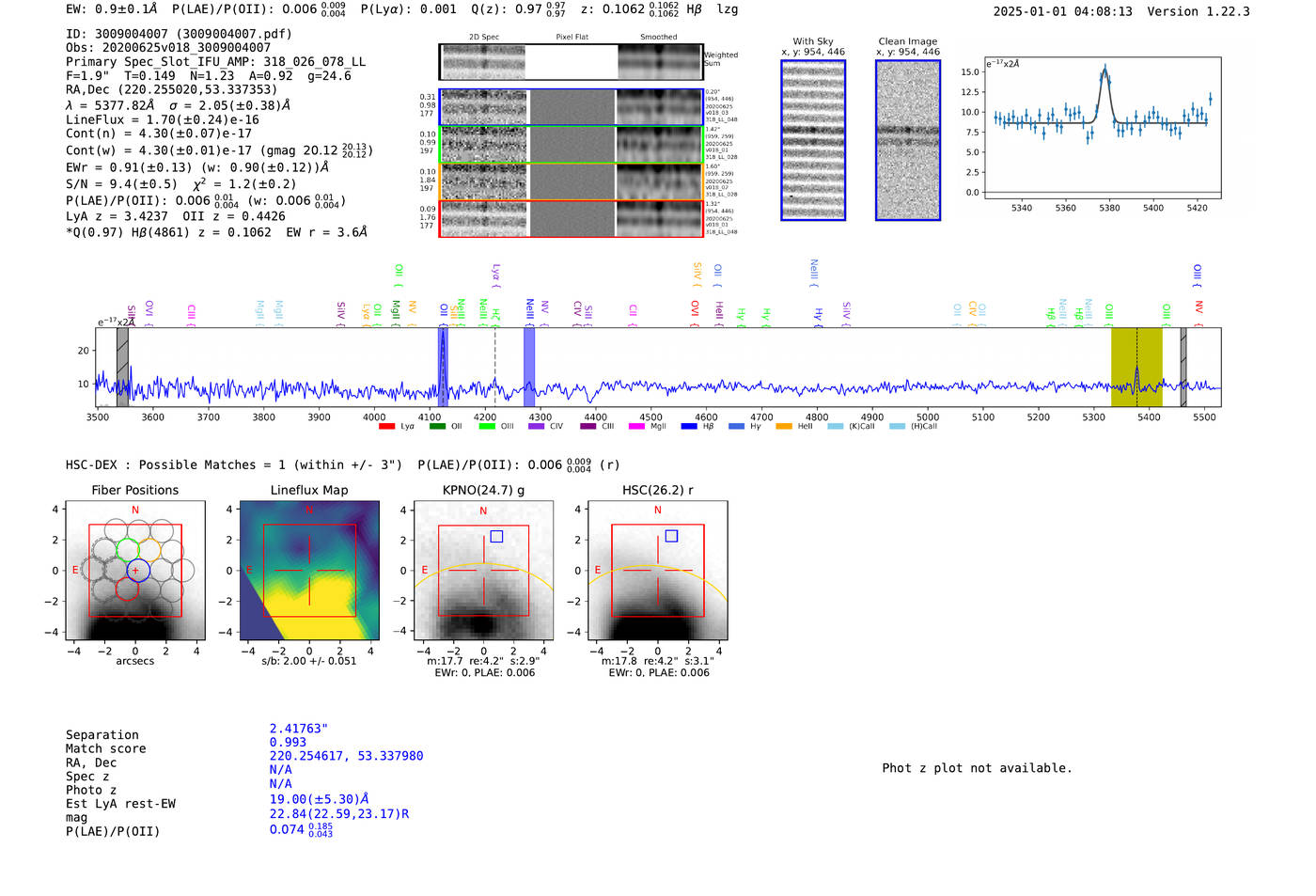
Task: Click the blue OII band near 4120
Action: pos(443,368)
